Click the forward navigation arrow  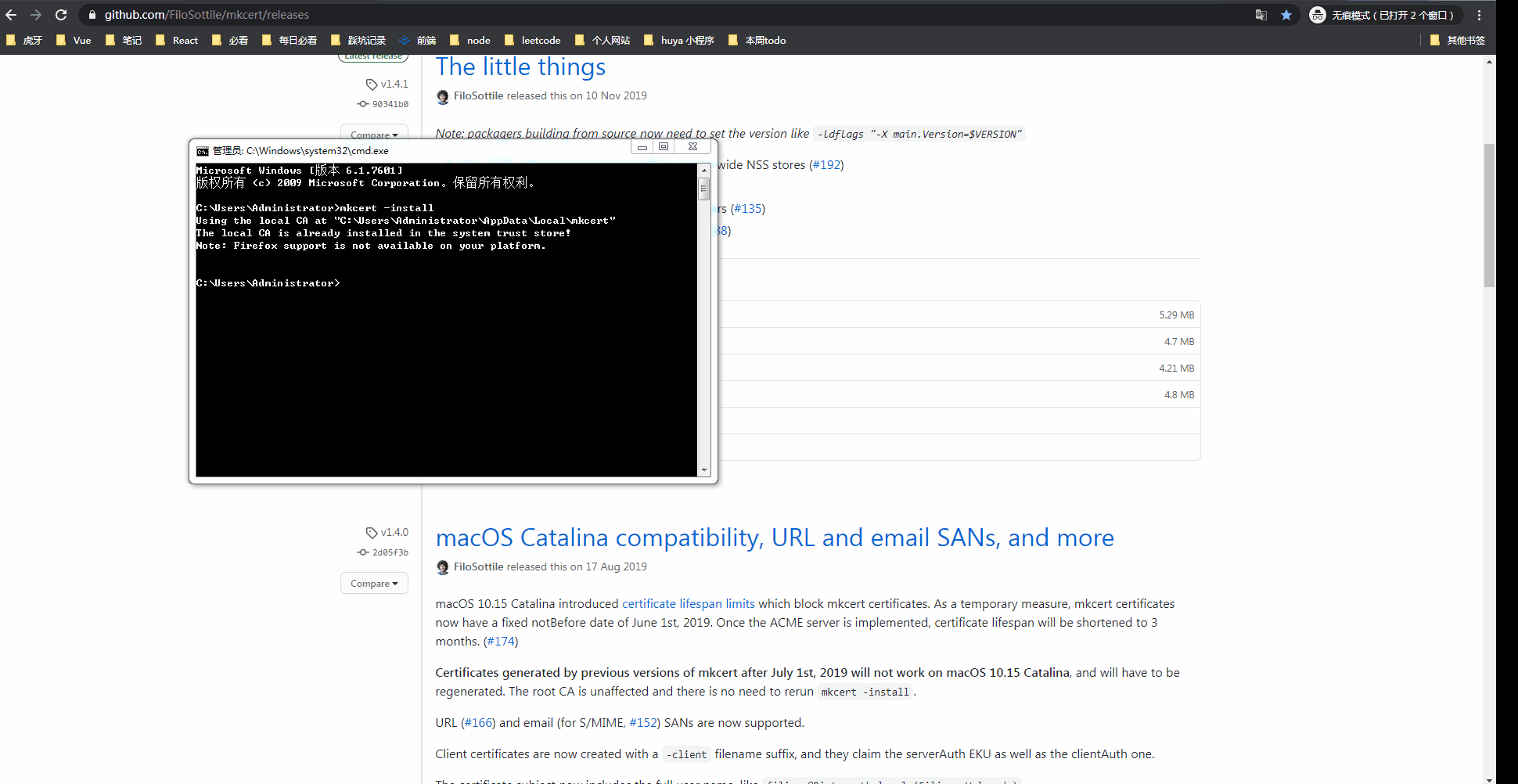(x=38, y=14)
